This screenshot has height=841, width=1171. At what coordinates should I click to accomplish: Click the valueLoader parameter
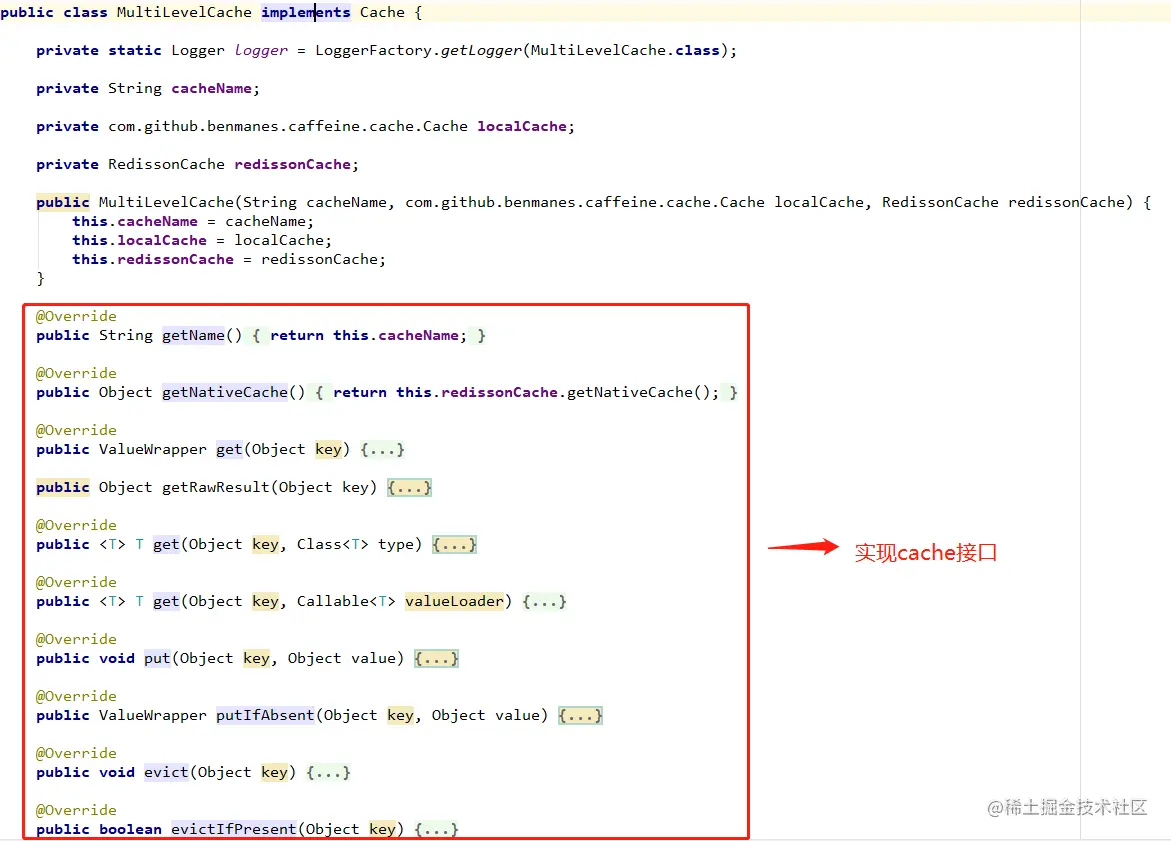454,601
